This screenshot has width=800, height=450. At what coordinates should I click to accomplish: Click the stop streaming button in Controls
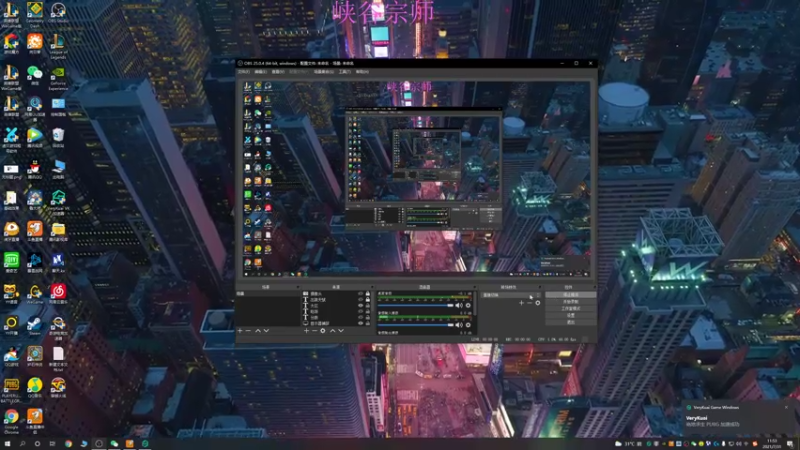570,294
